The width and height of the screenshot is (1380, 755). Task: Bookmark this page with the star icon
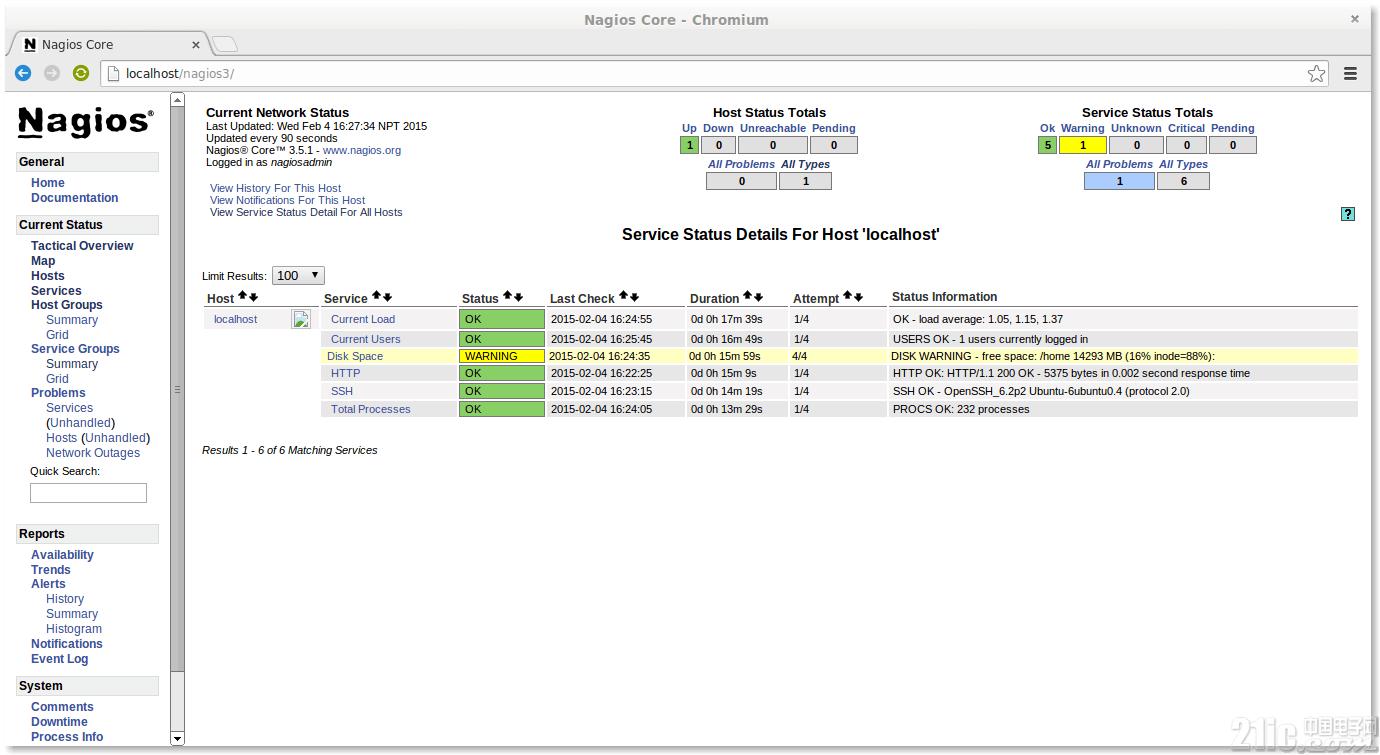pyautogui.click(x=1317, y=73)
